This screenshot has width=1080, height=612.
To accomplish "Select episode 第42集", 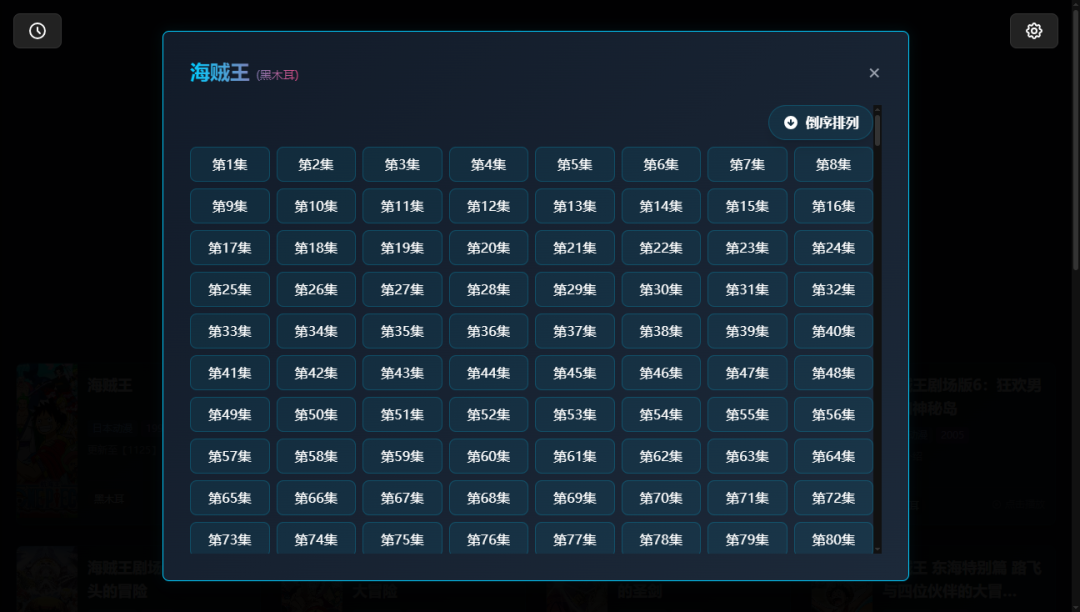I will 316,372.
